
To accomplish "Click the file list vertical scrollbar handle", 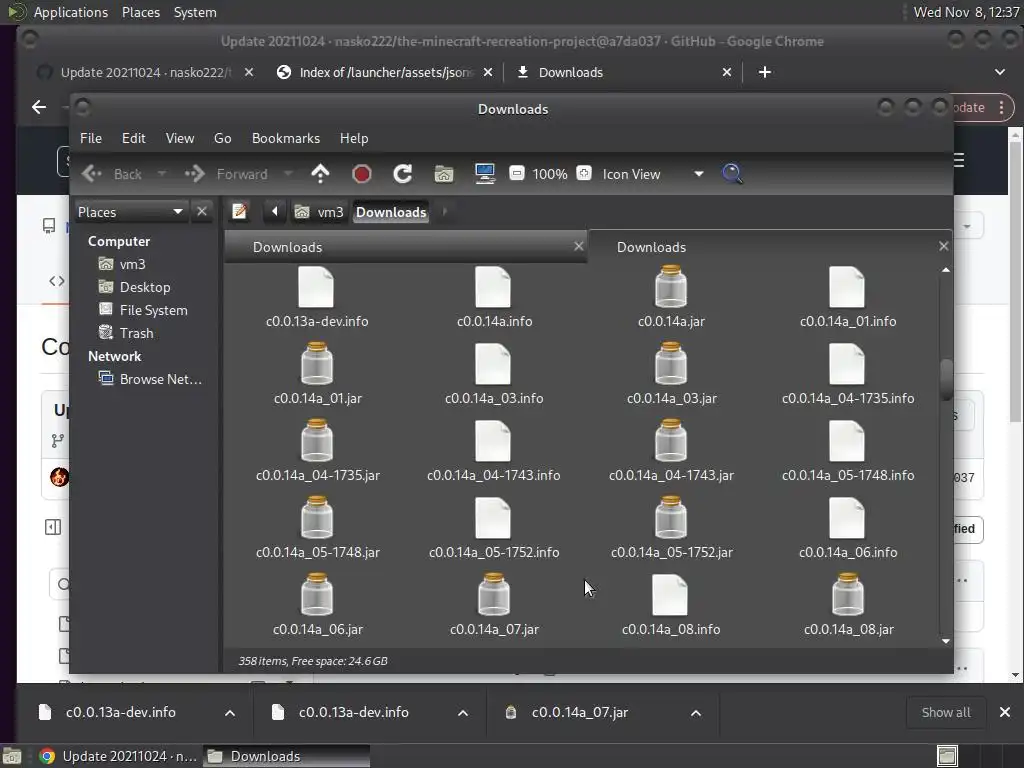I will pos(946,380).
